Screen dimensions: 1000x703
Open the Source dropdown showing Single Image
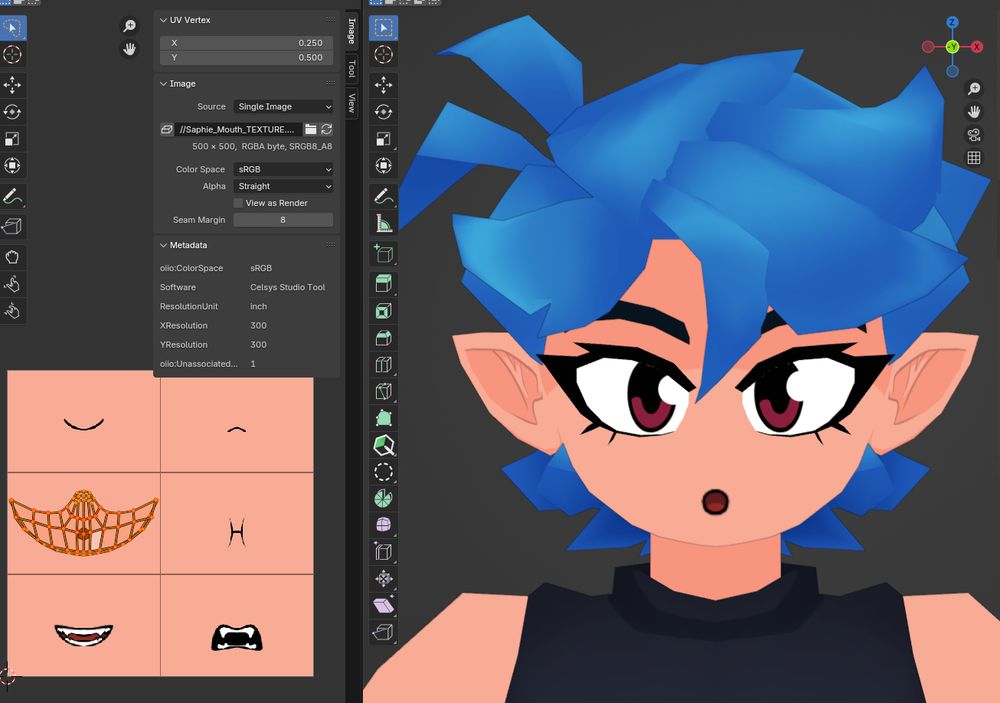[x=283, y=106]
